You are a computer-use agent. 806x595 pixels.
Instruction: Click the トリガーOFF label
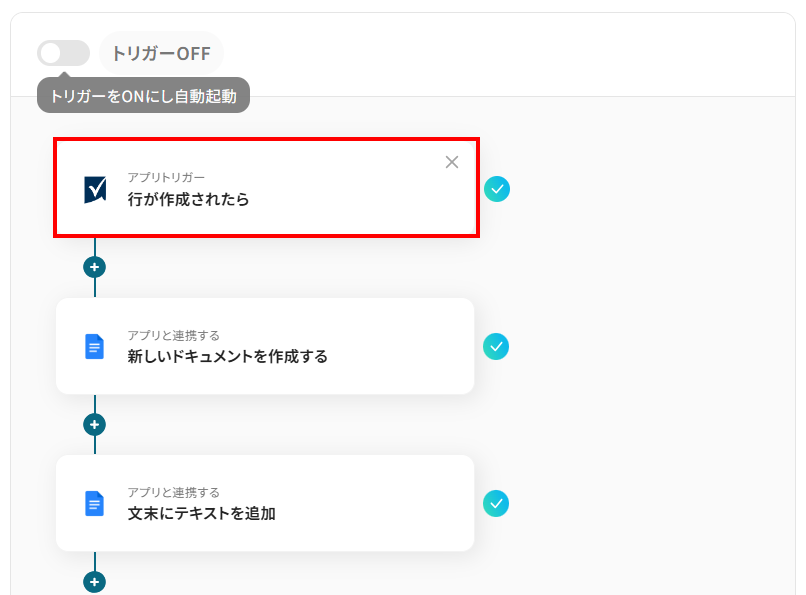(161, 53)
